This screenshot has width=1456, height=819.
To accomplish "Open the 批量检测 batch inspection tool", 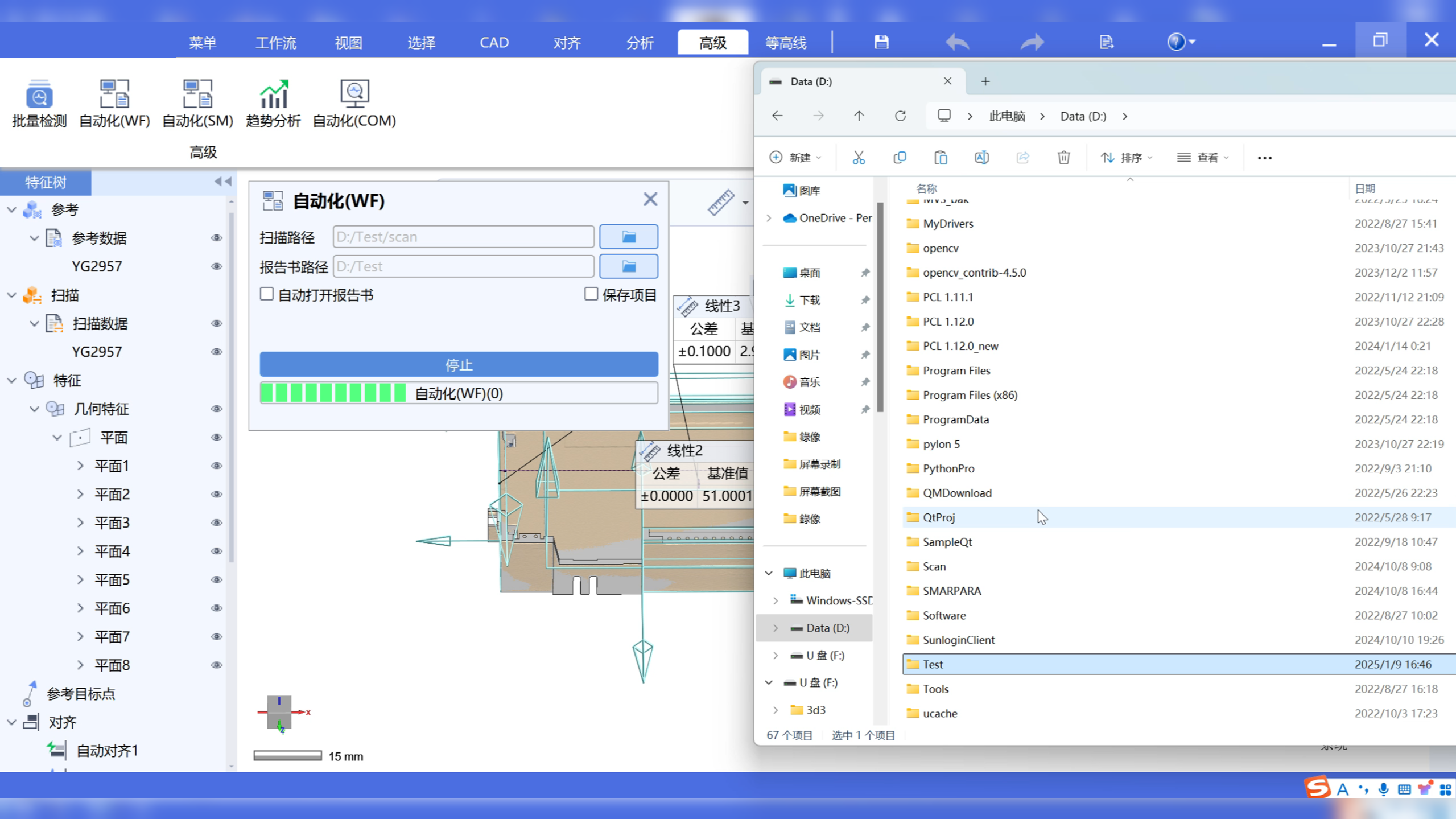I will pyautogui.click(x=39, y=104).
